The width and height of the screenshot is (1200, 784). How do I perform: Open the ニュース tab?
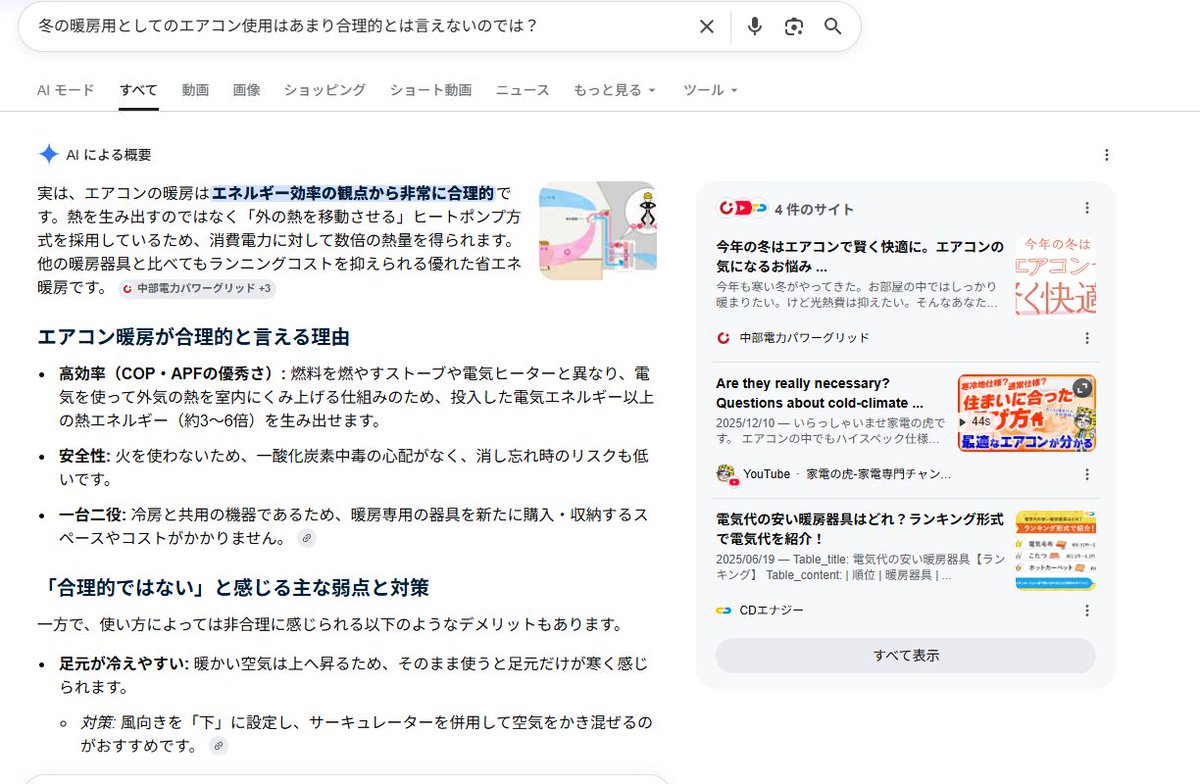523,90
